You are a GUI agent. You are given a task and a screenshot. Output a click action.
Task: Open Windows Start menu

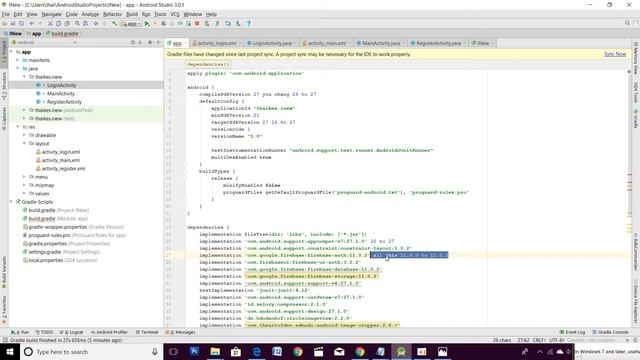coord(10,351)
